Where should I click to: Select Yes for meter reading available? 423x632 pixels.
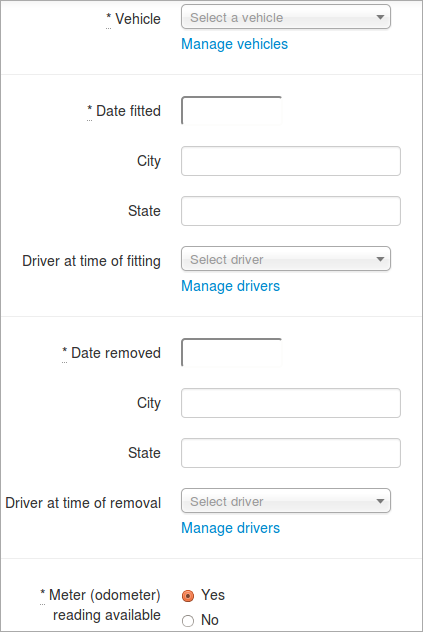click(x=188, y=596)
